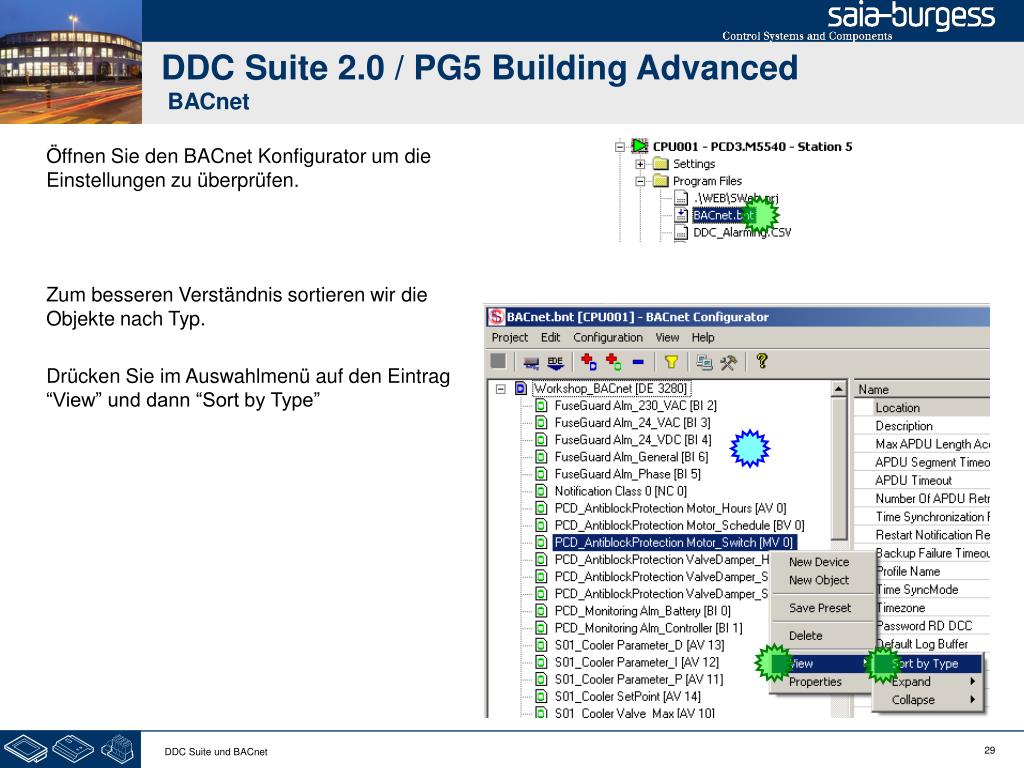Open the Collapse submenu arrow
Screen dimensions: 1024x768
(972, 699)
